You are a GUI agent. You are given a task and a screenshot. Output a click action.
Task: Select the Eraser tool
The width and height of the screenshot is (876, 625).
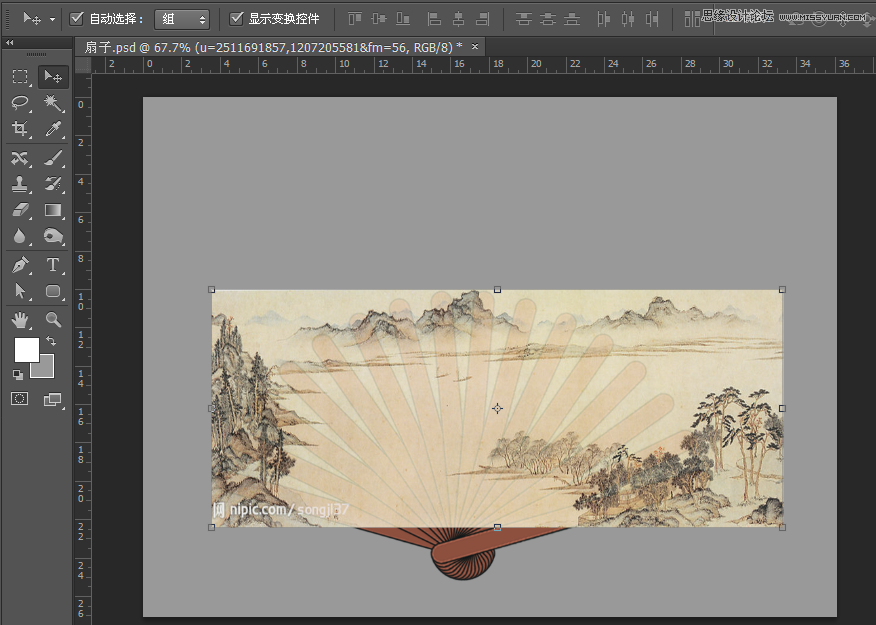pyautogui.click(x=20, y=210)
